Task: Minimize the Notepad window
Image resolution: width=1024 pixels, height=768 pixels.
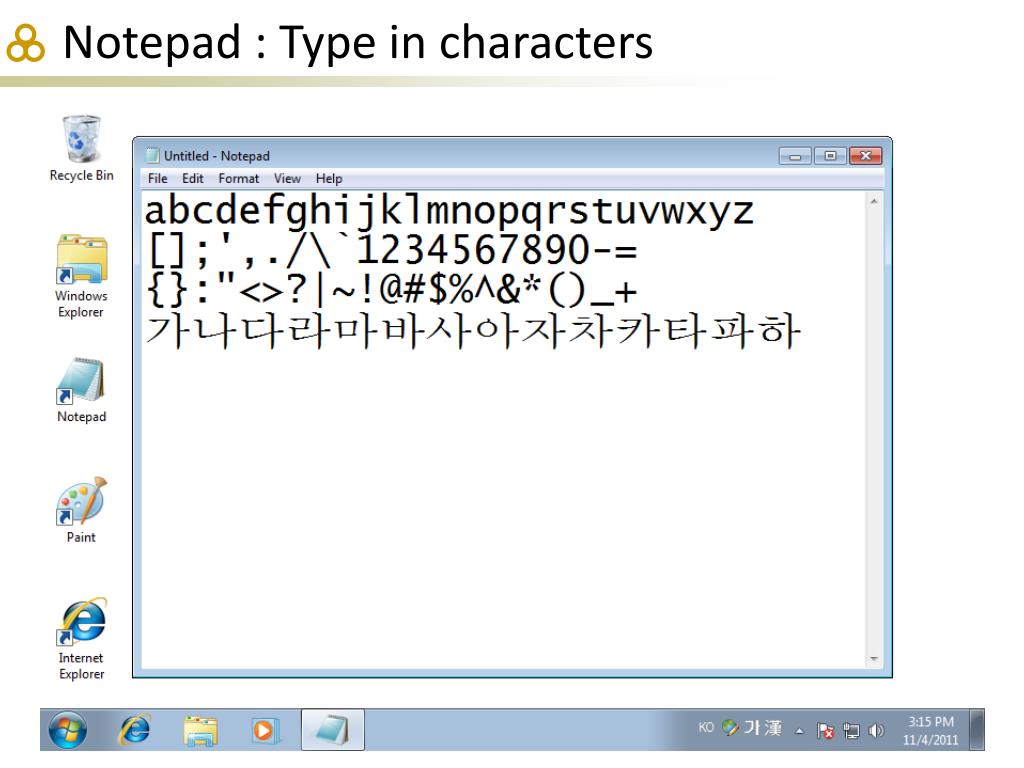Action: 795,156
